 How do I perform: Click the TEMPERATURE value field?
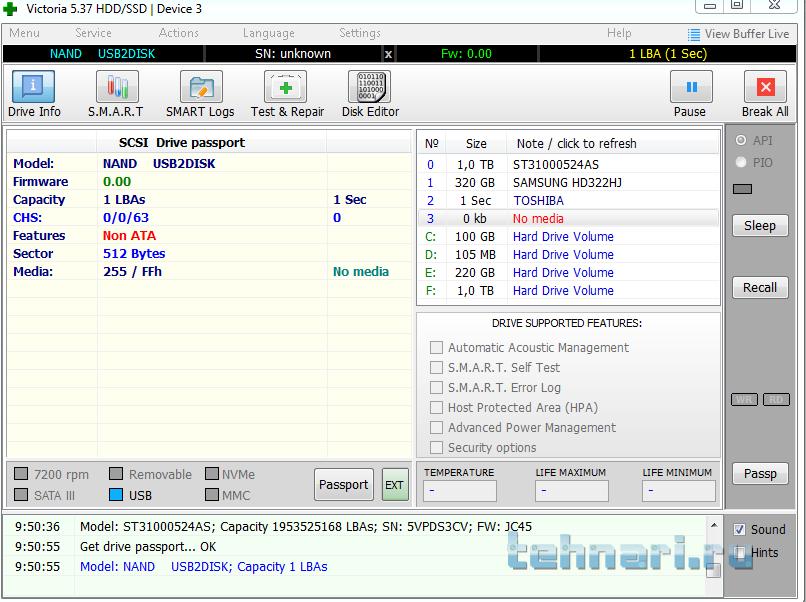[x=460, y=491]
